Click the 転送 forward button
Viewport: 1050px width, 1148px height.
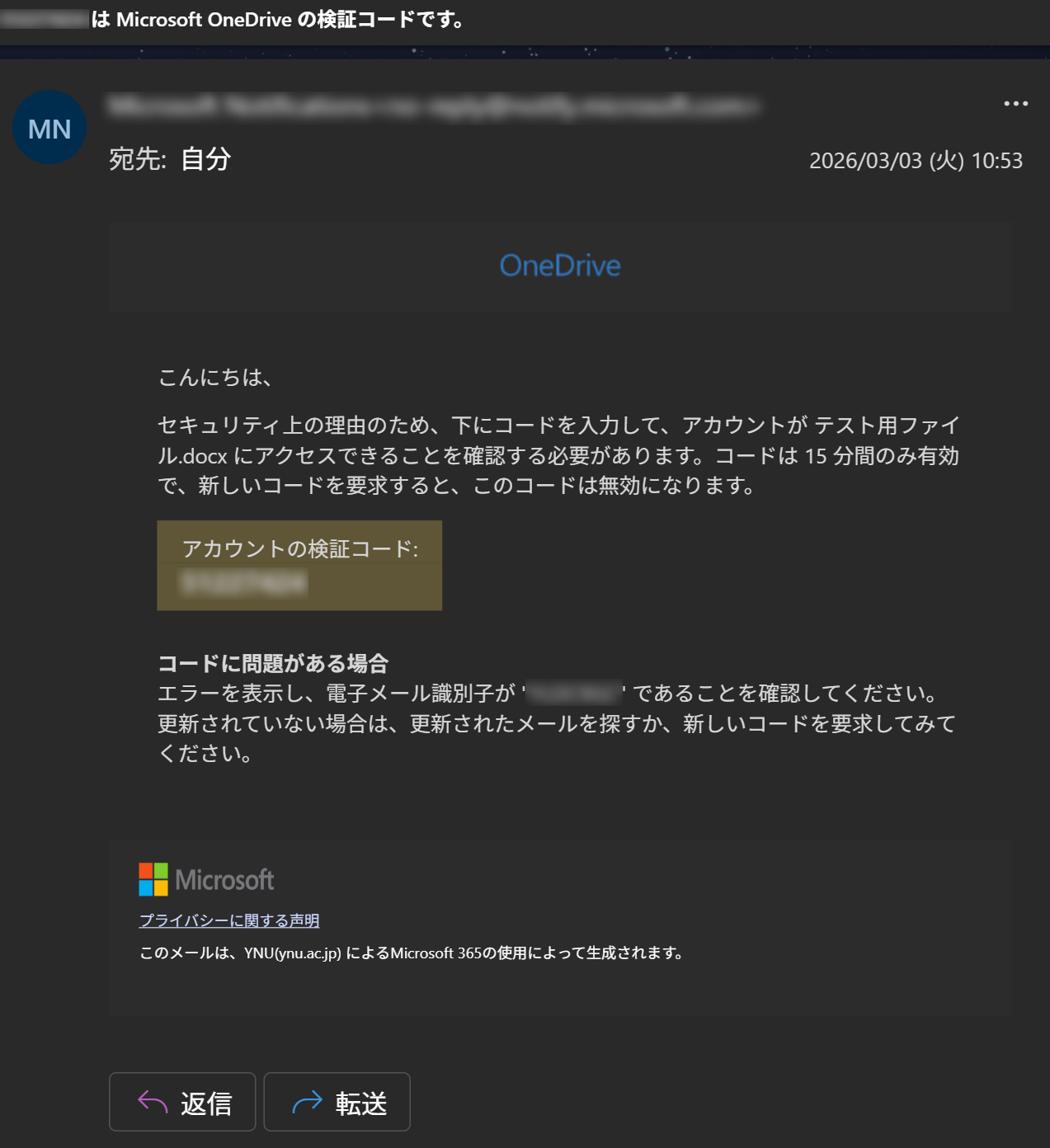[337, 1102]
